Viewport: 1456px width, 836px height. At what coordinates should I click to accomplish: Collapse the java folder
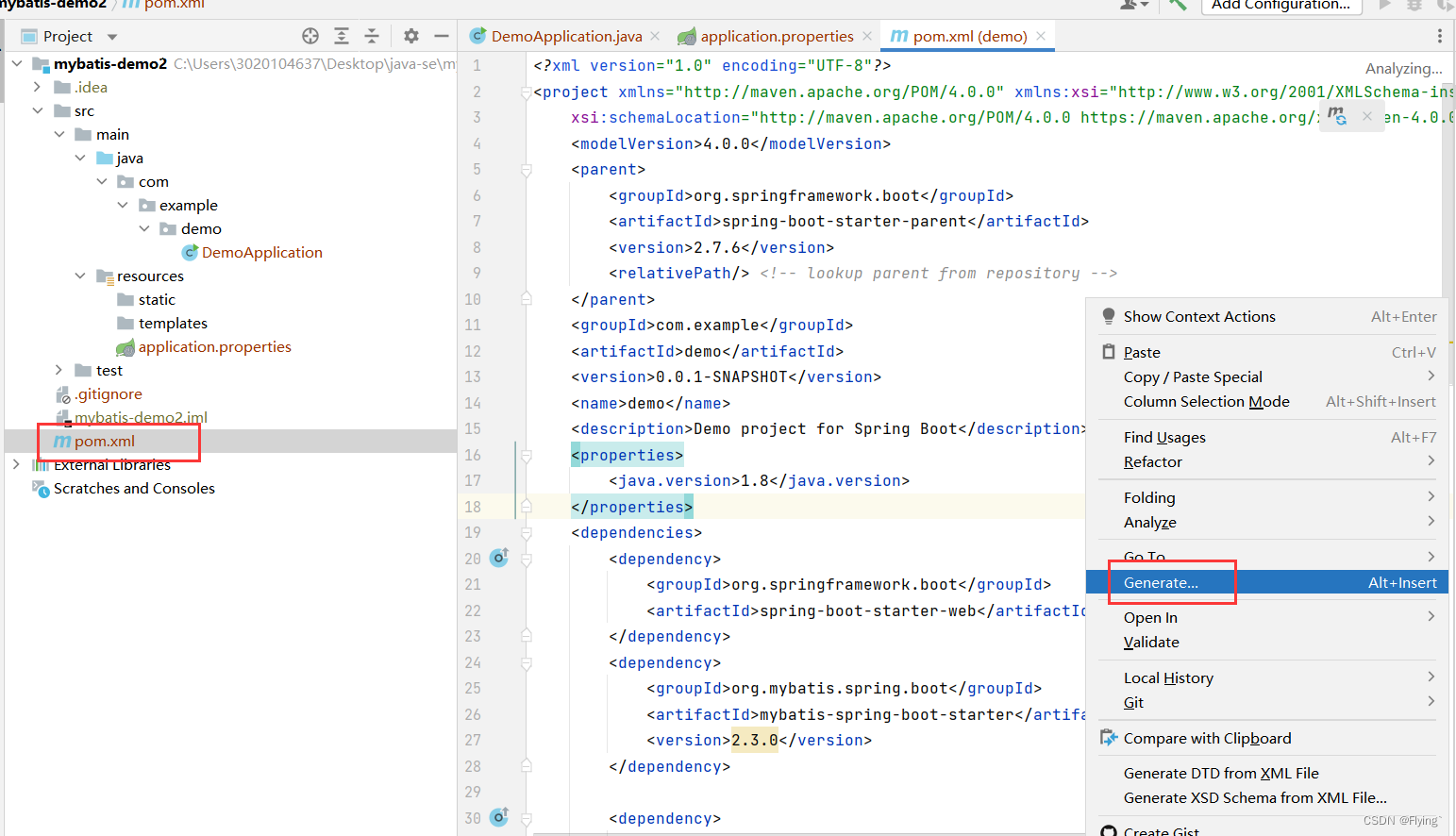[x=80, y=158]
